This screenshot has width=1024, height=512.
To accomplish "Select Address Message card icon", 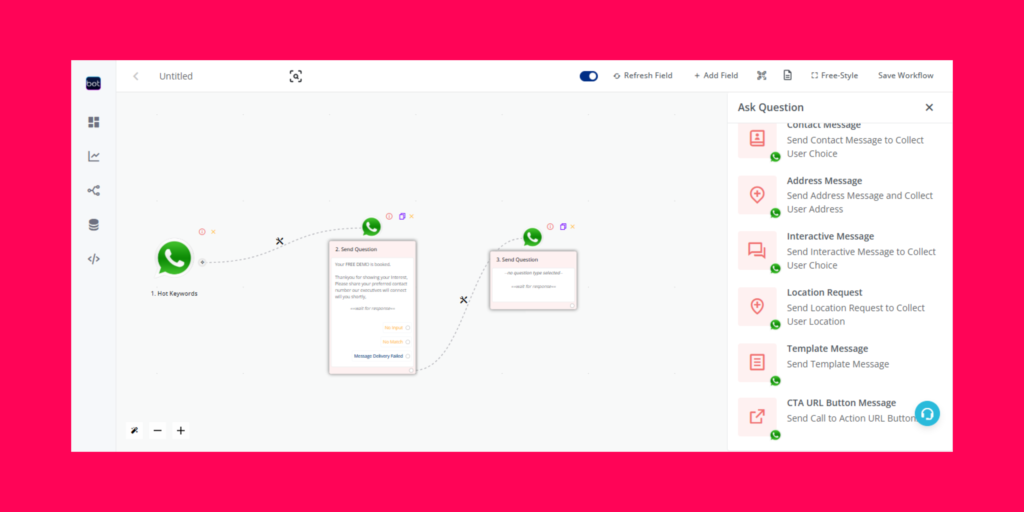I will click(x=757, y=195).
